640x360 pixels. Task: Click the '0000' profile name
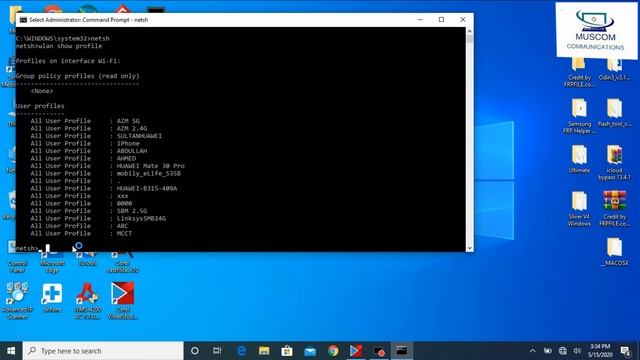(124, 203)
